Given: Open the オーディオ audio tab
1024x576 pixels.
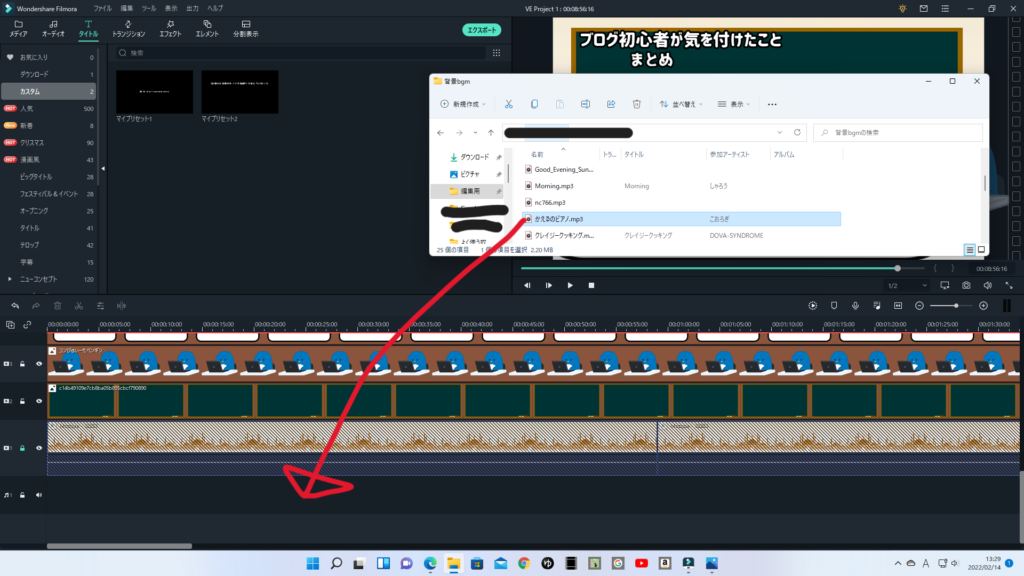Looking at the screenshot, I should (53, 29).
